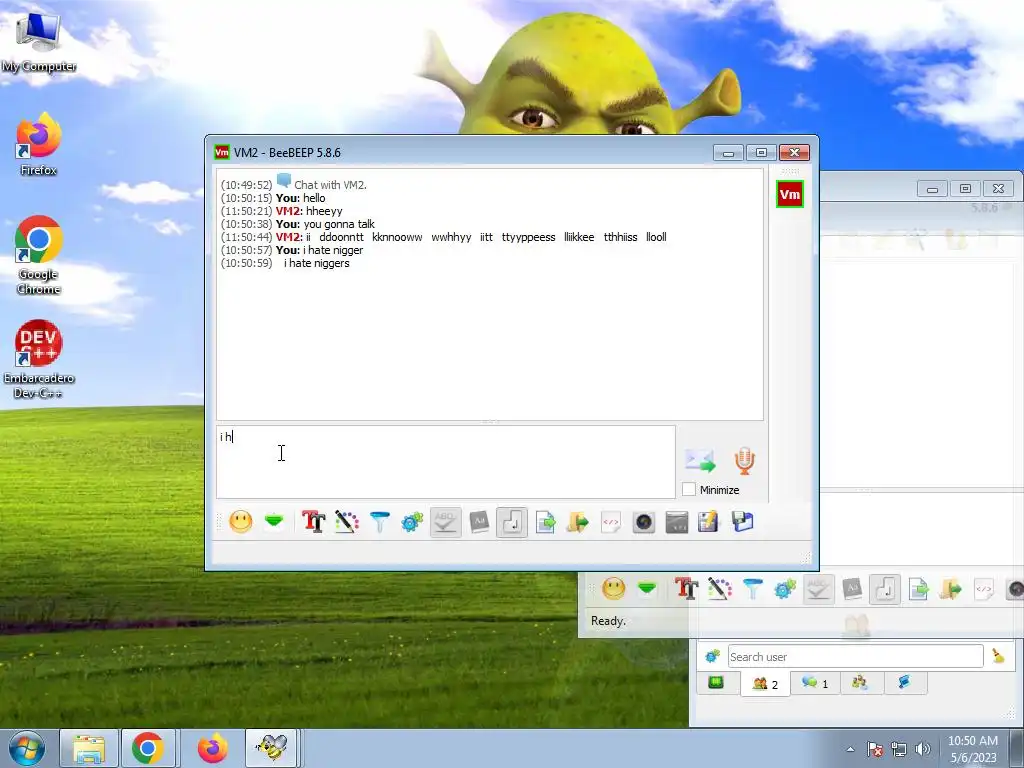Send a file using the document arrow icon
This screenshot has width=1024, height=768.
click(545, 522)
